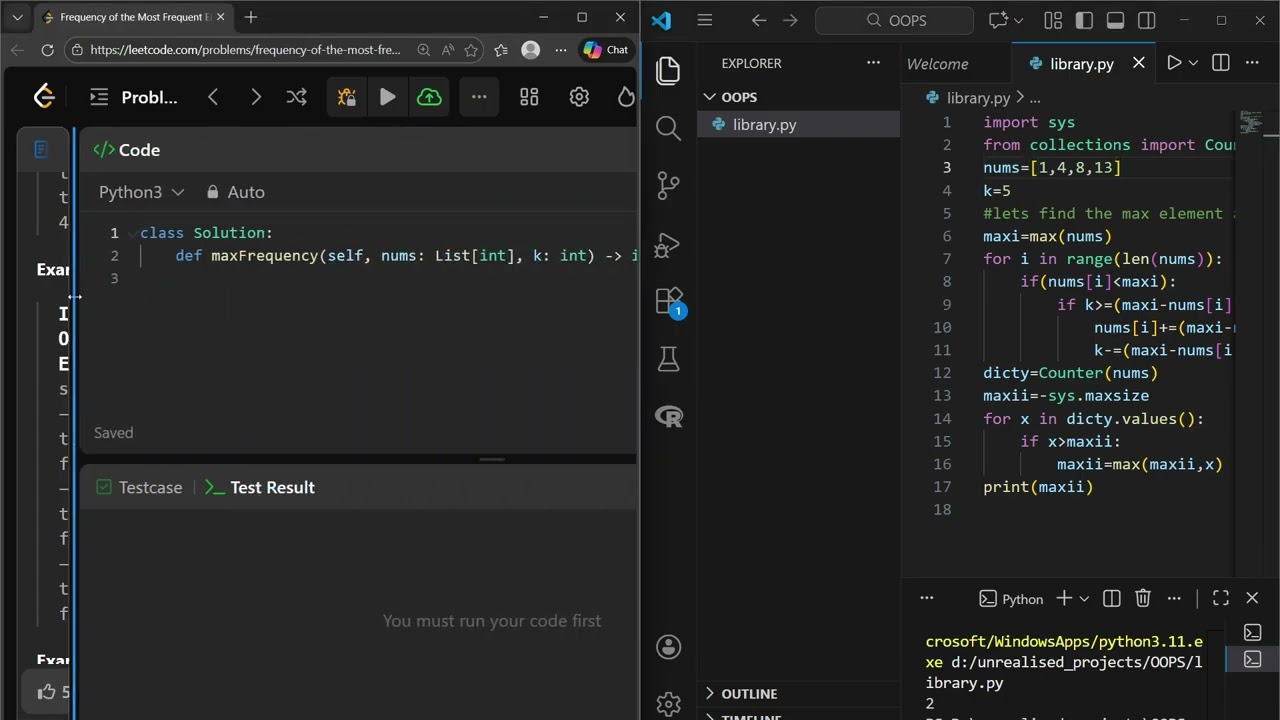
Task: Open the Python3 language dropdown
Action: 141,192
